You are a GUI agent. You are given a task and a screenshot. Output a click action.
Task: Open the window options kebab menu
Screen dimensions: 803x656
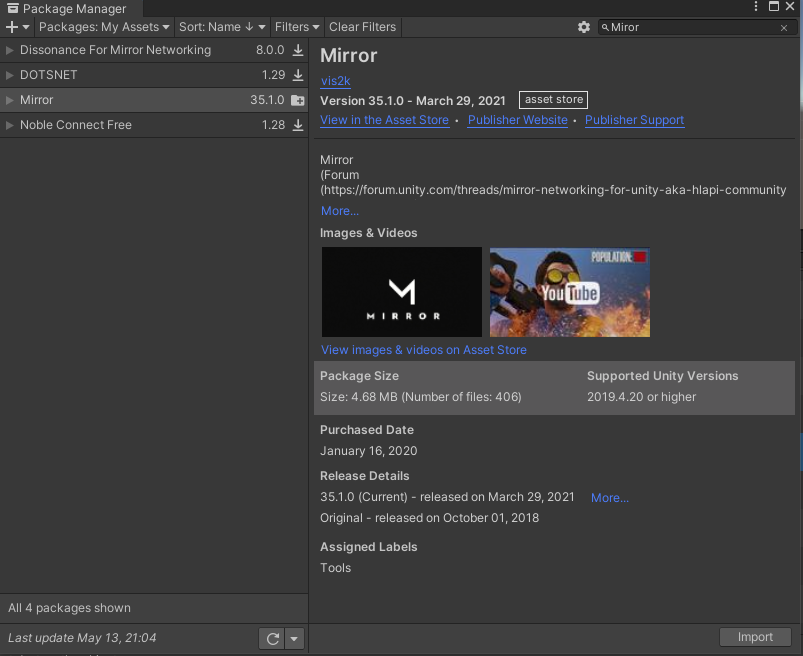click(x=757, y=8)
